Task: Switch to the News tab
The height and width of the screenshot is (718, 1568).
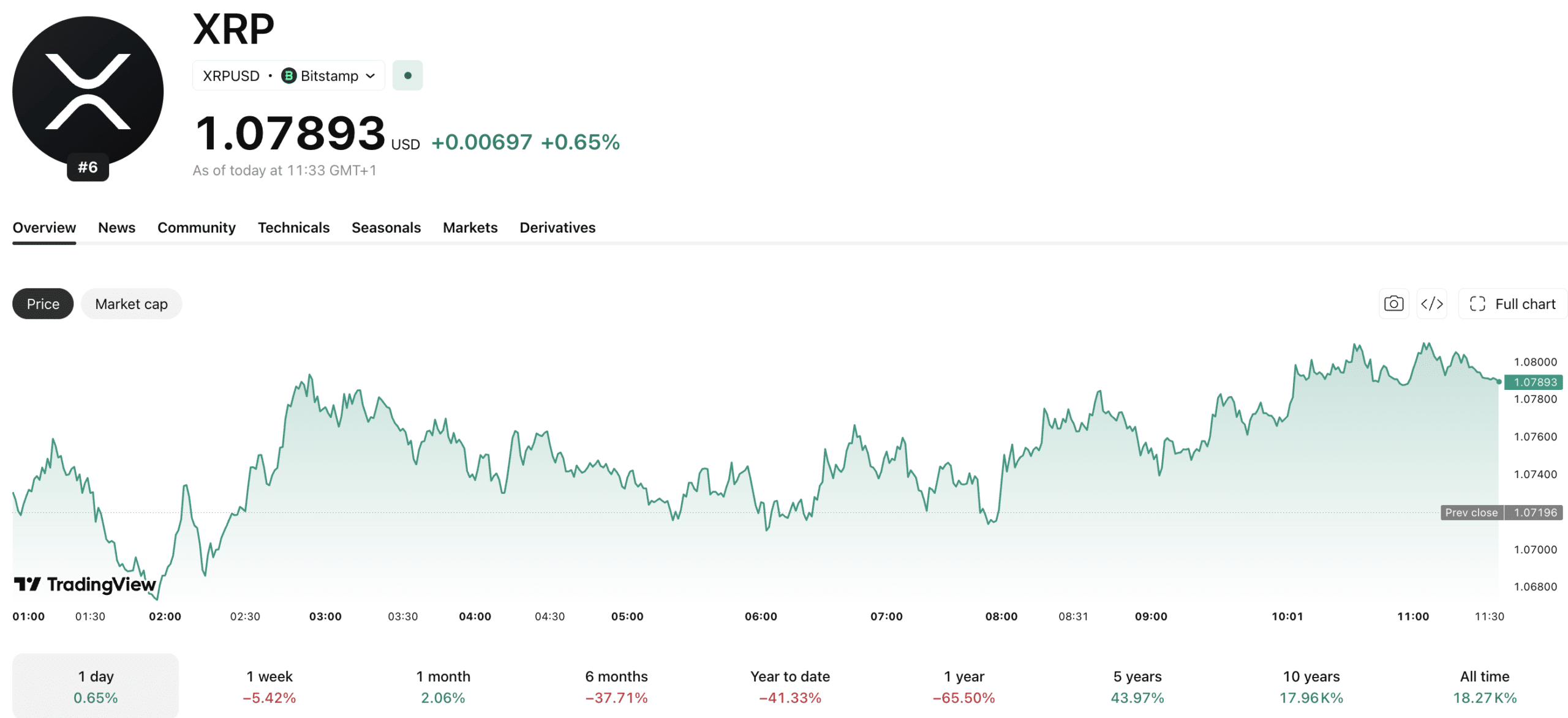Action: pyautogui.click(x=116, y=228)
